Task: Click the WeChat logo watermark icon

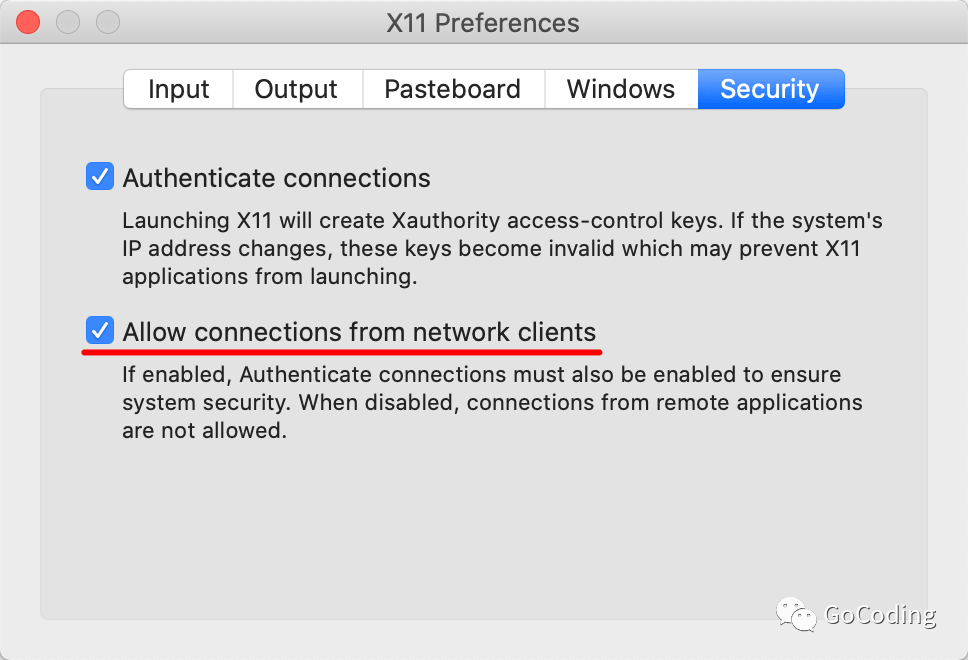Action: pyautogui.click(x=796, y=615)
